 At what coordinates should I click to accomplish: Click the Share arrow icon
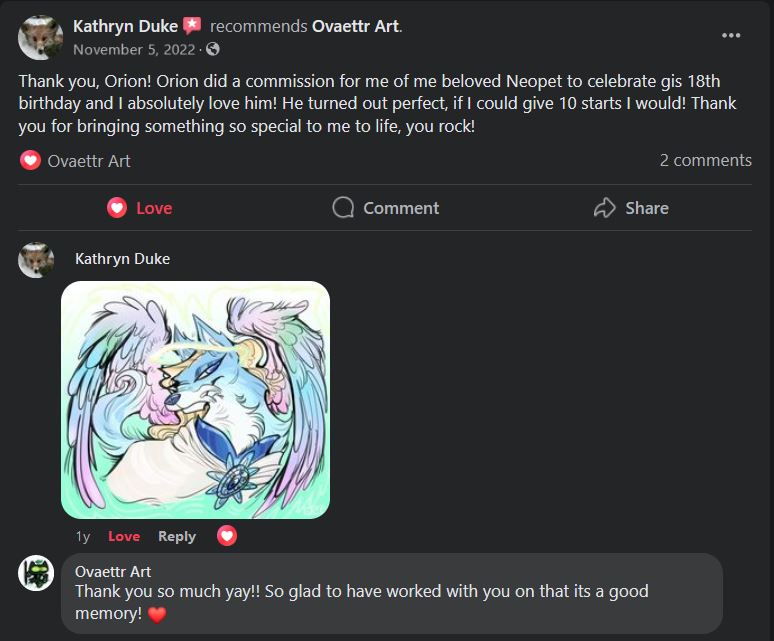(604, 208)
